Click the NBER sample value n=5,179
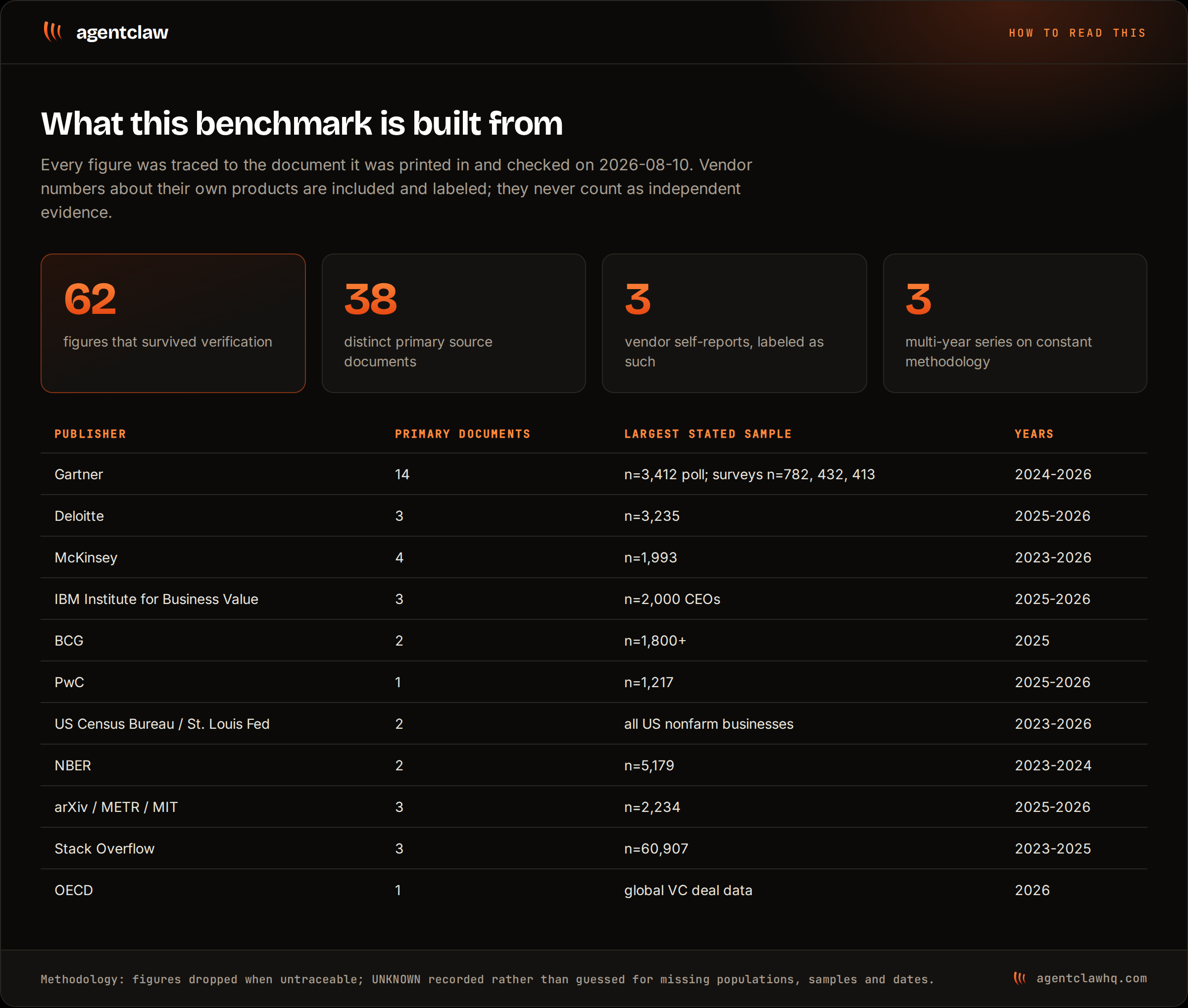This screenshot has height=1008, width=1188. coord(649,766)
